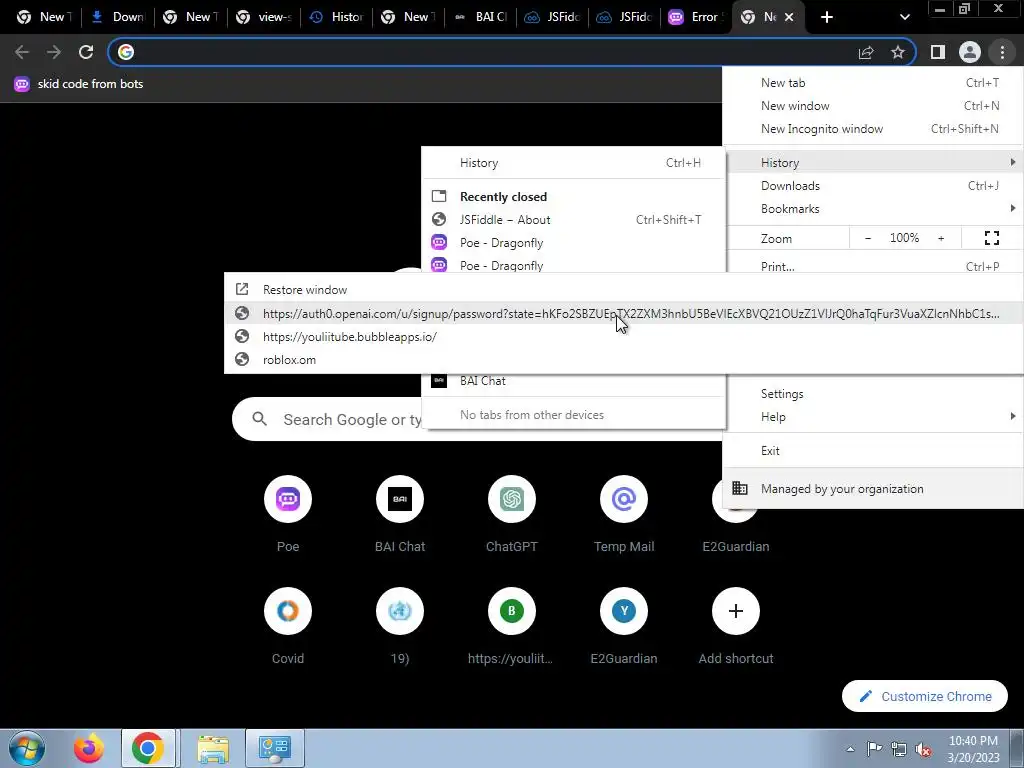This screenshot has width=1024, height=768.
Task: Open the Covid shortcut tile
Action: [288, 627]
